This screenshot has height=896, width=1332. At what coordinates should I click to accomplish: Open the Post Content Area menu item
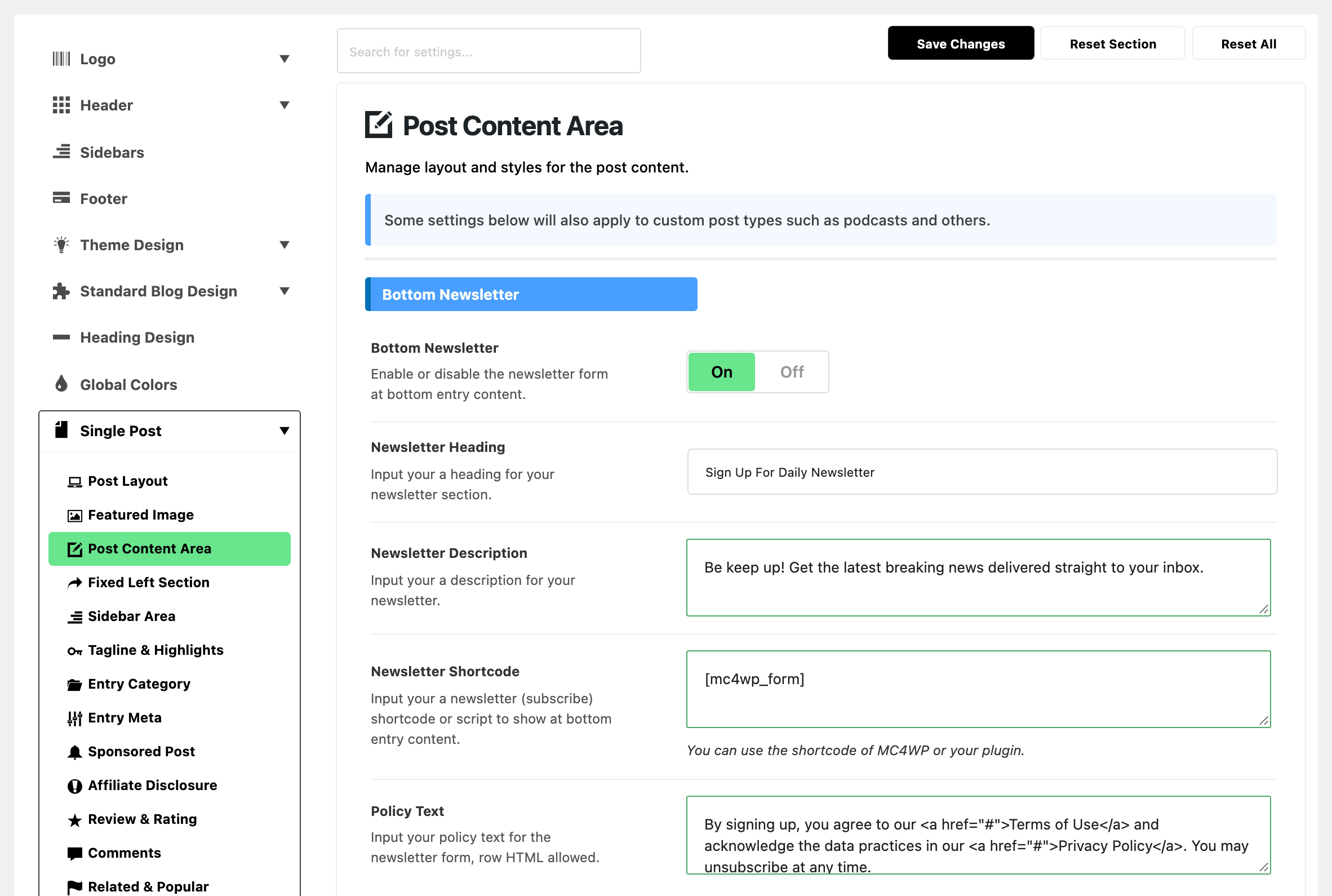(170, 548)
